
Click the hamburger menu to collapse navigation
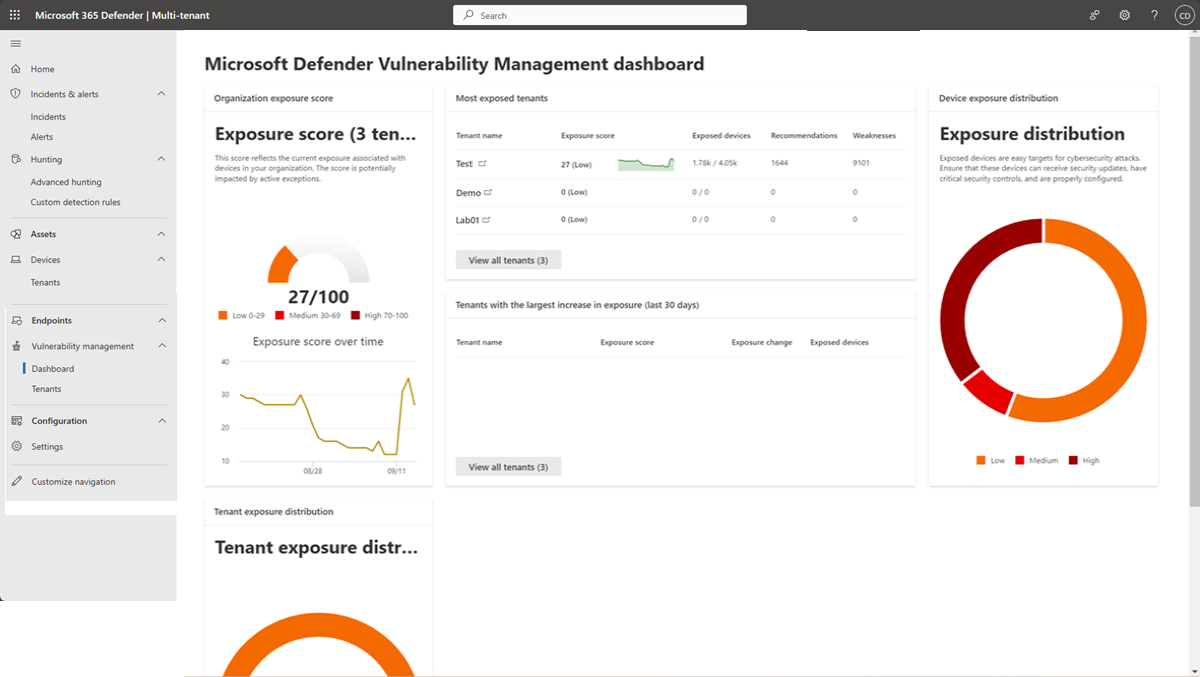pos(16,44)
